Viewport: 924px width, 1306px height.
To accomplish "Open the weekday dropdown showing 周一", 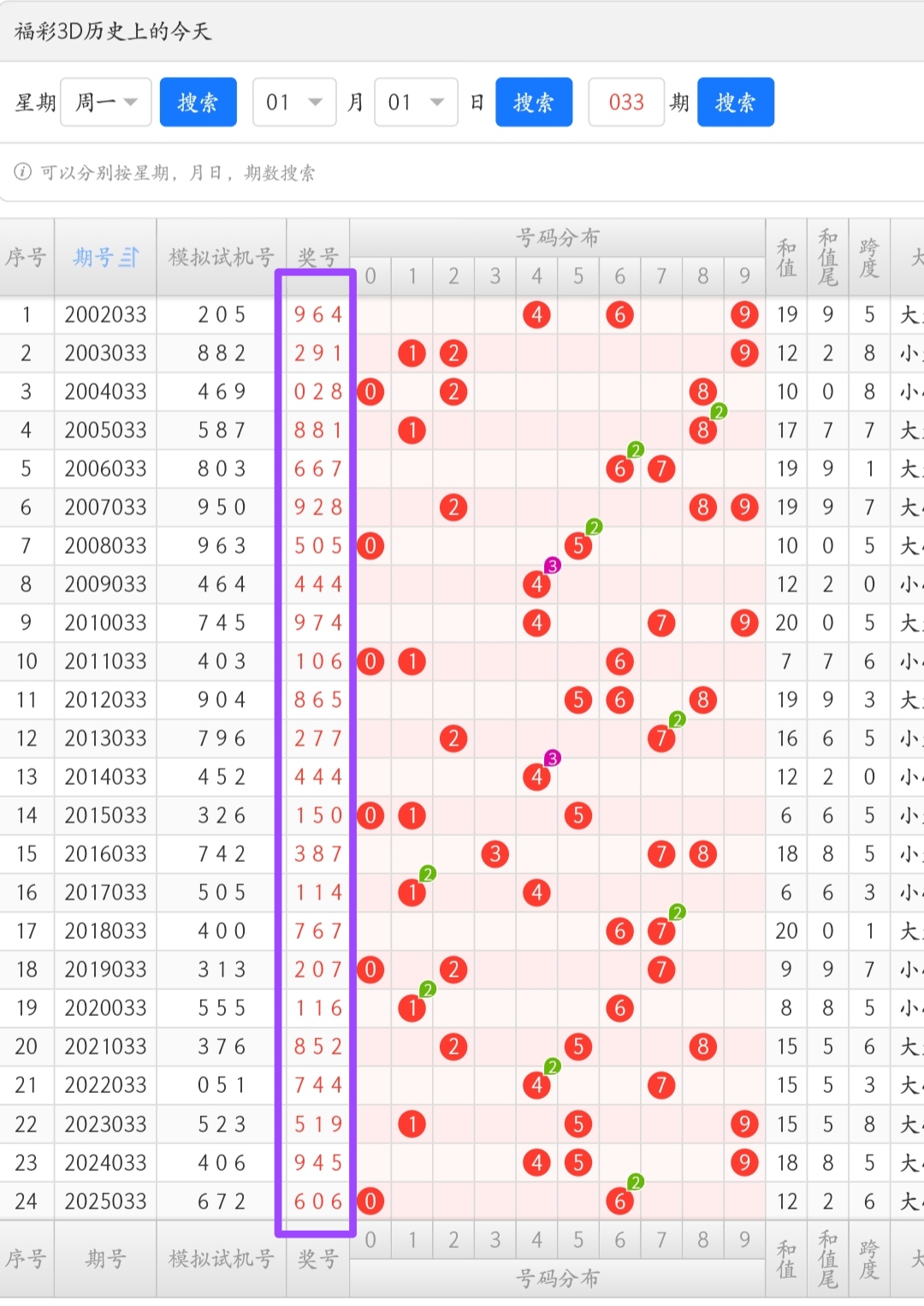I will point(106,103).
